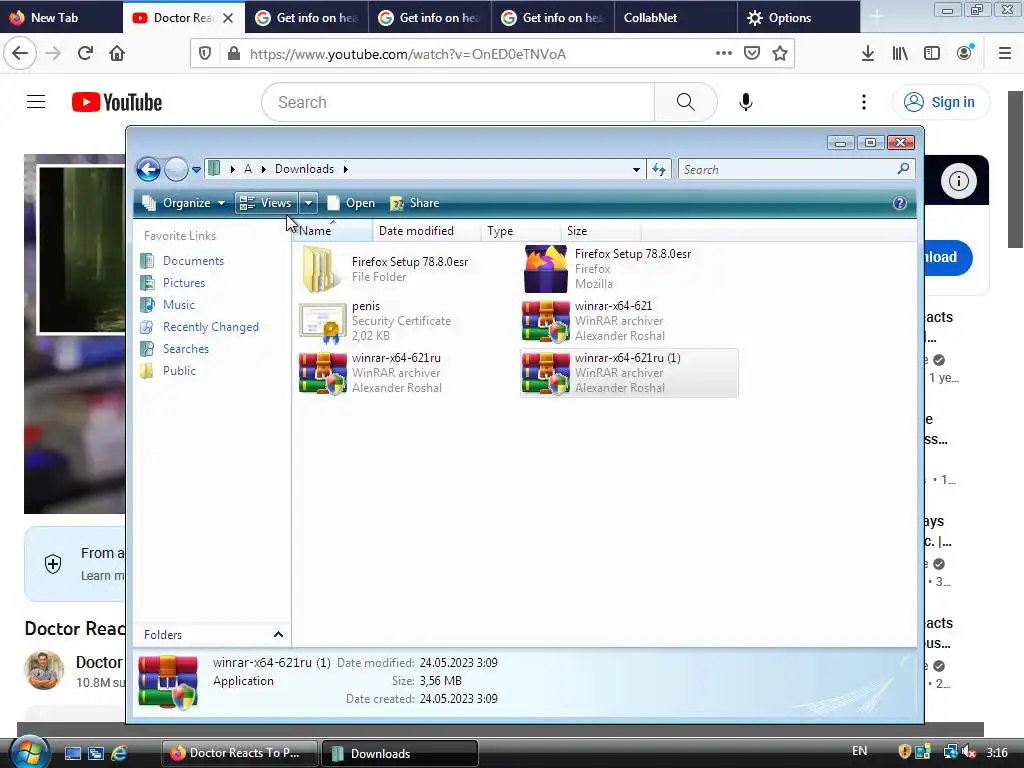Go back in Explorer with the blue arrow
Screen dimensions: 1024x768
point(148,170)
